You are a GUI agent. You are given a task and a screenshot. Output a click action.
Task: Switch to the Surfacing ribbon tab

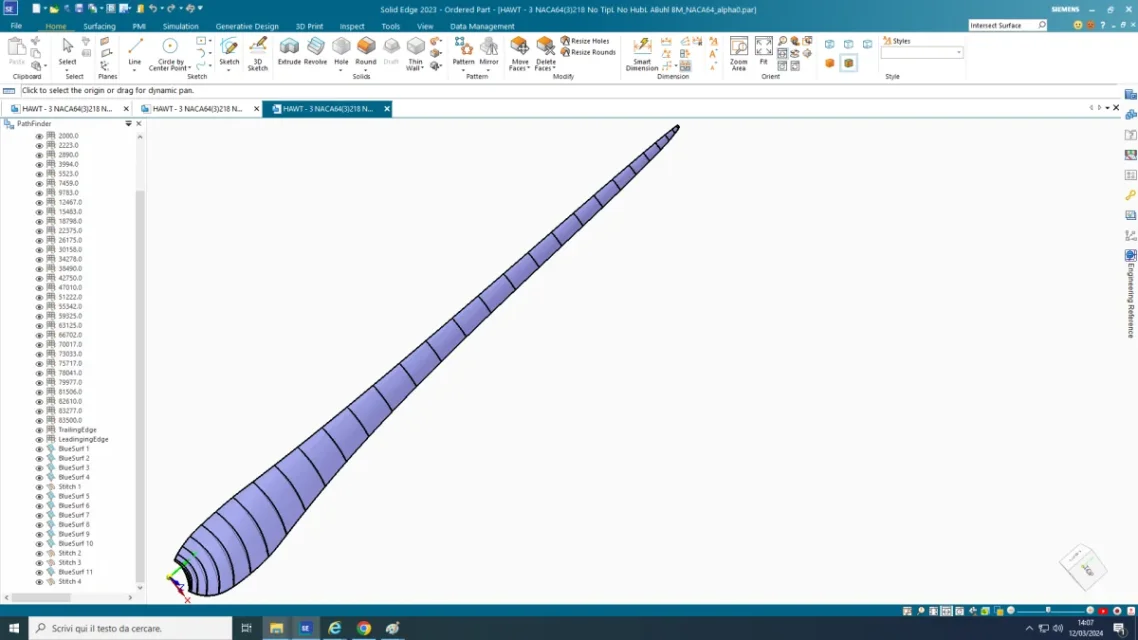101,26
